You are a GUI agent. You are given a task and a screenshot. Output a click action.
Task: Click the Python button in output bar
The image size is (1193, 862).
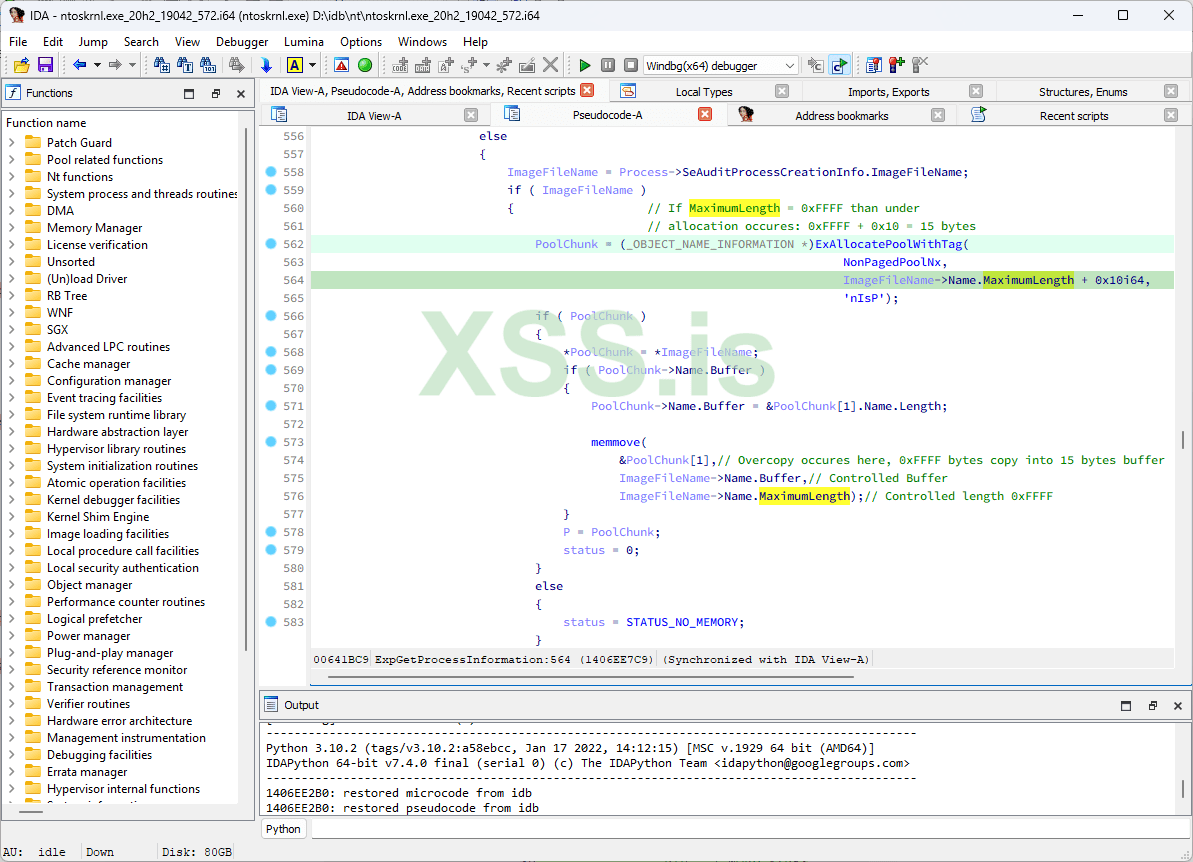(x=284, y=829)
